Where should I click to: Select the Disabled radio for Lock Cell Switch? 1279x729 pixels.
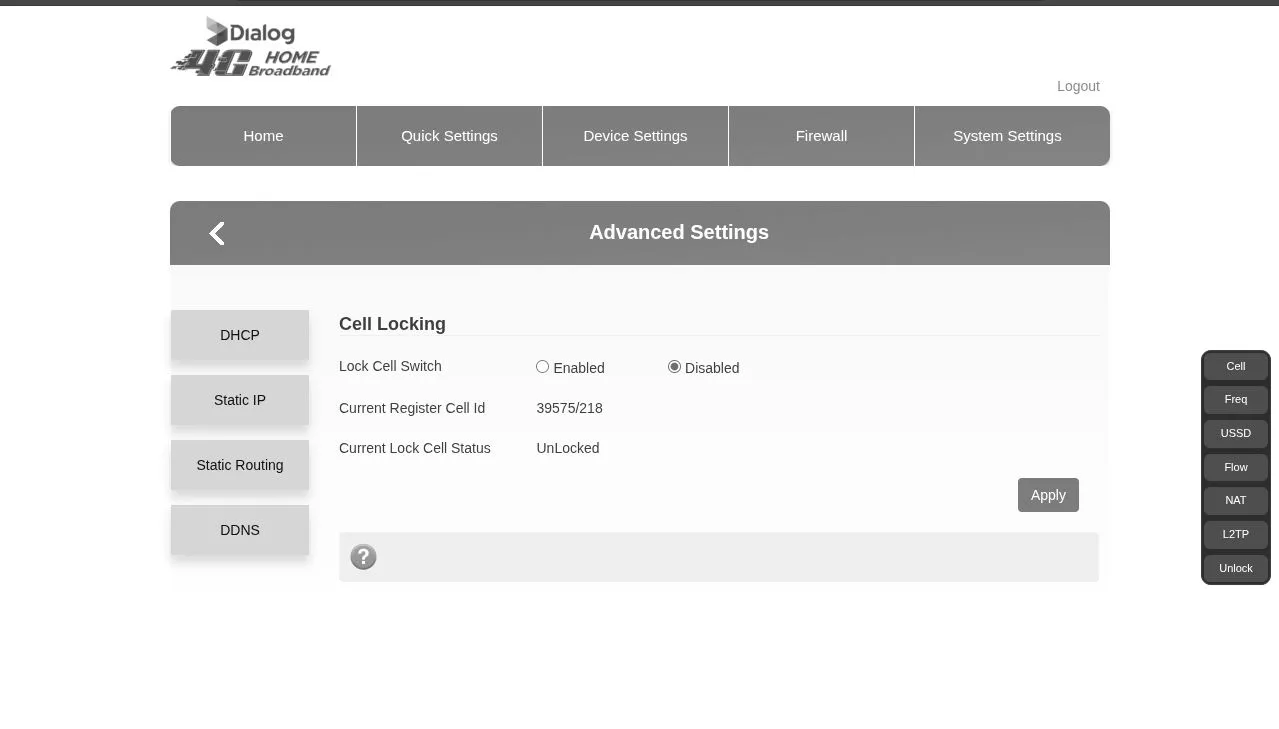click(x=674, y=367)
